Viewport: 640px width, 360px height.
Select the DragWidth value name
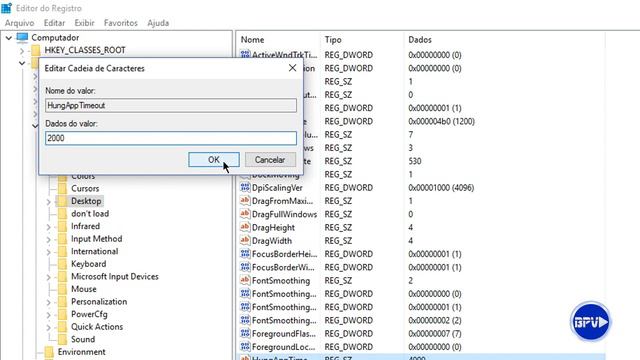click(x=272, y=241)
